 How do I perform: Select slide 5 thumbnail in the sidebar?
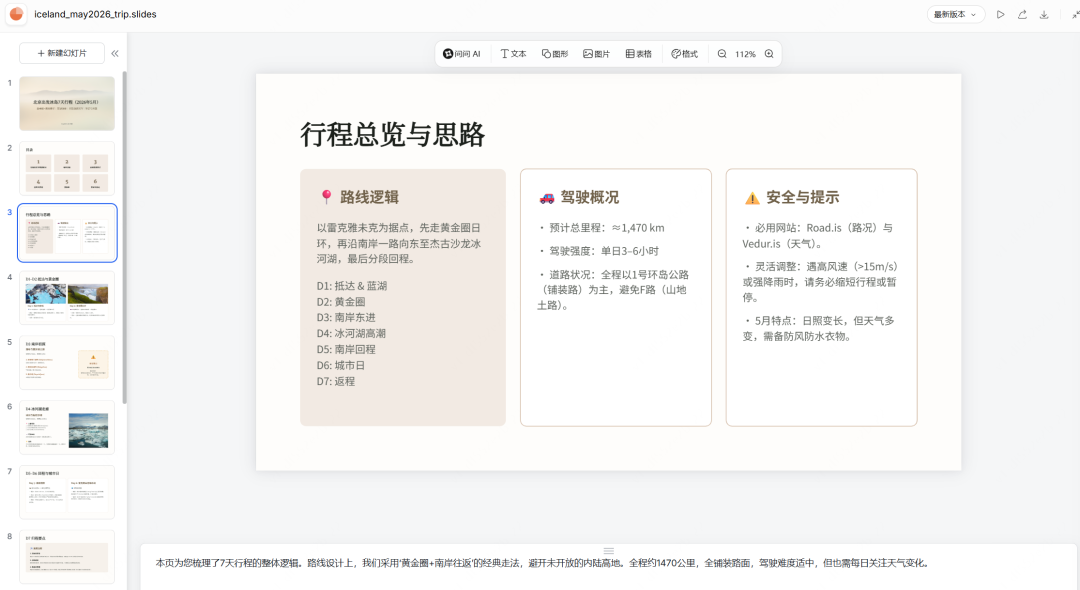(x=66, y=362)
